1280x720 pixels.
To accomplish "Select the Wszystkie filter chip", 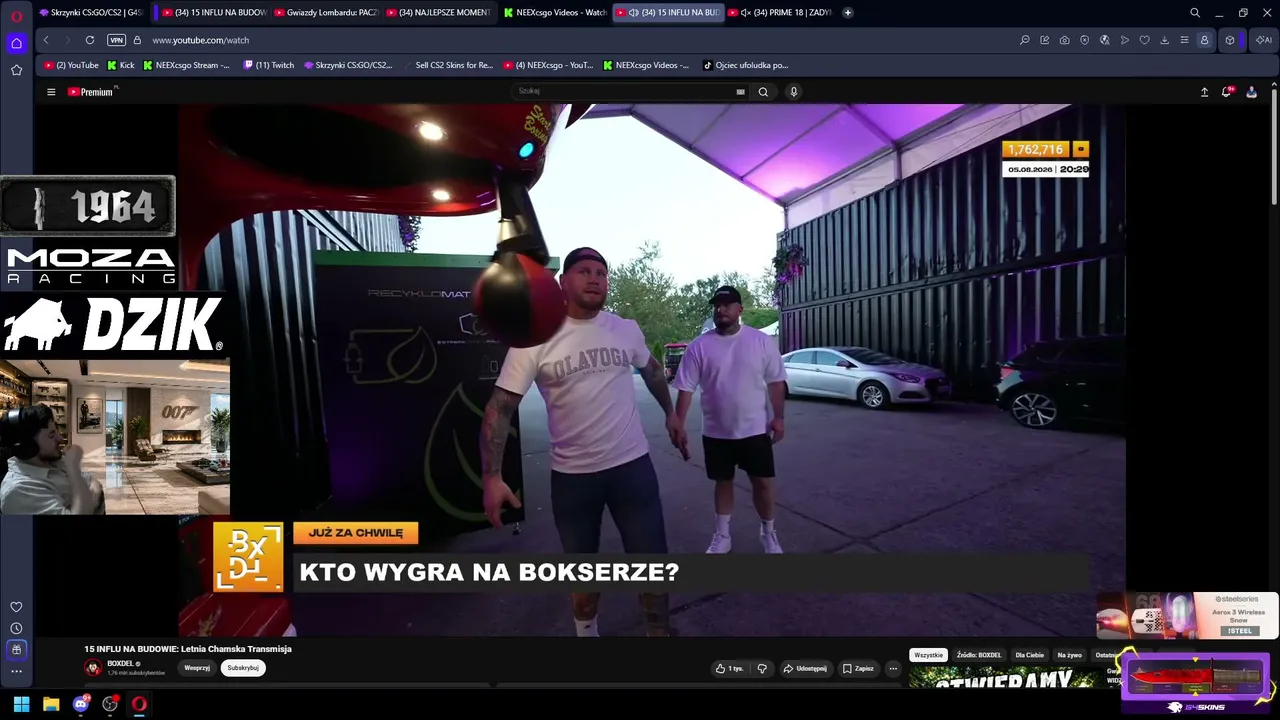I will click(928, 655).
